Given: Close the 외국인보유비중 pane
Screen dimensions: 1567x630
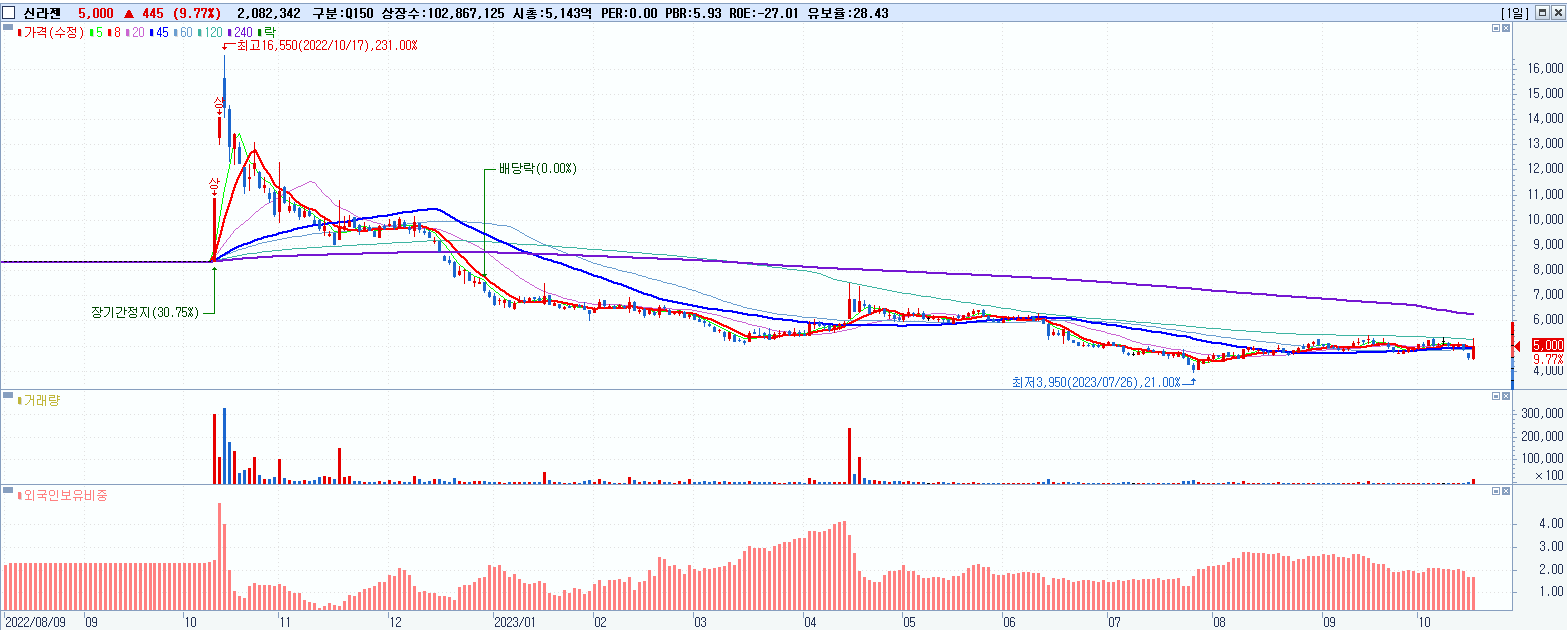Looking at the screenshot, I should click(1507, 492).
